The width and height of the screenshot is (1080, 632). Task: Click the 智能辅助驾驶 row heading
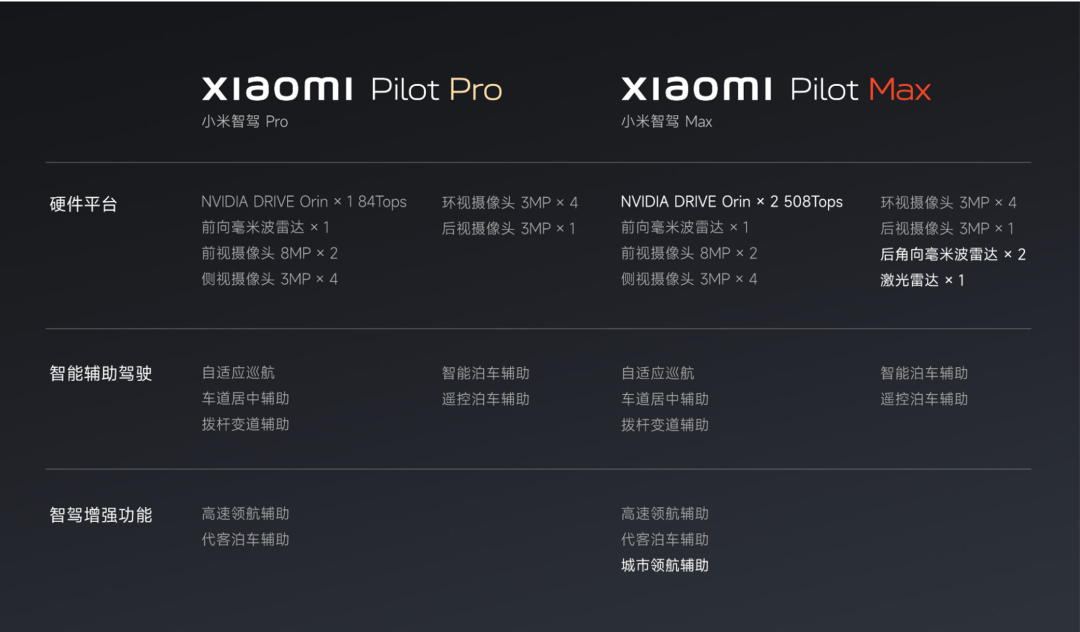101,373
